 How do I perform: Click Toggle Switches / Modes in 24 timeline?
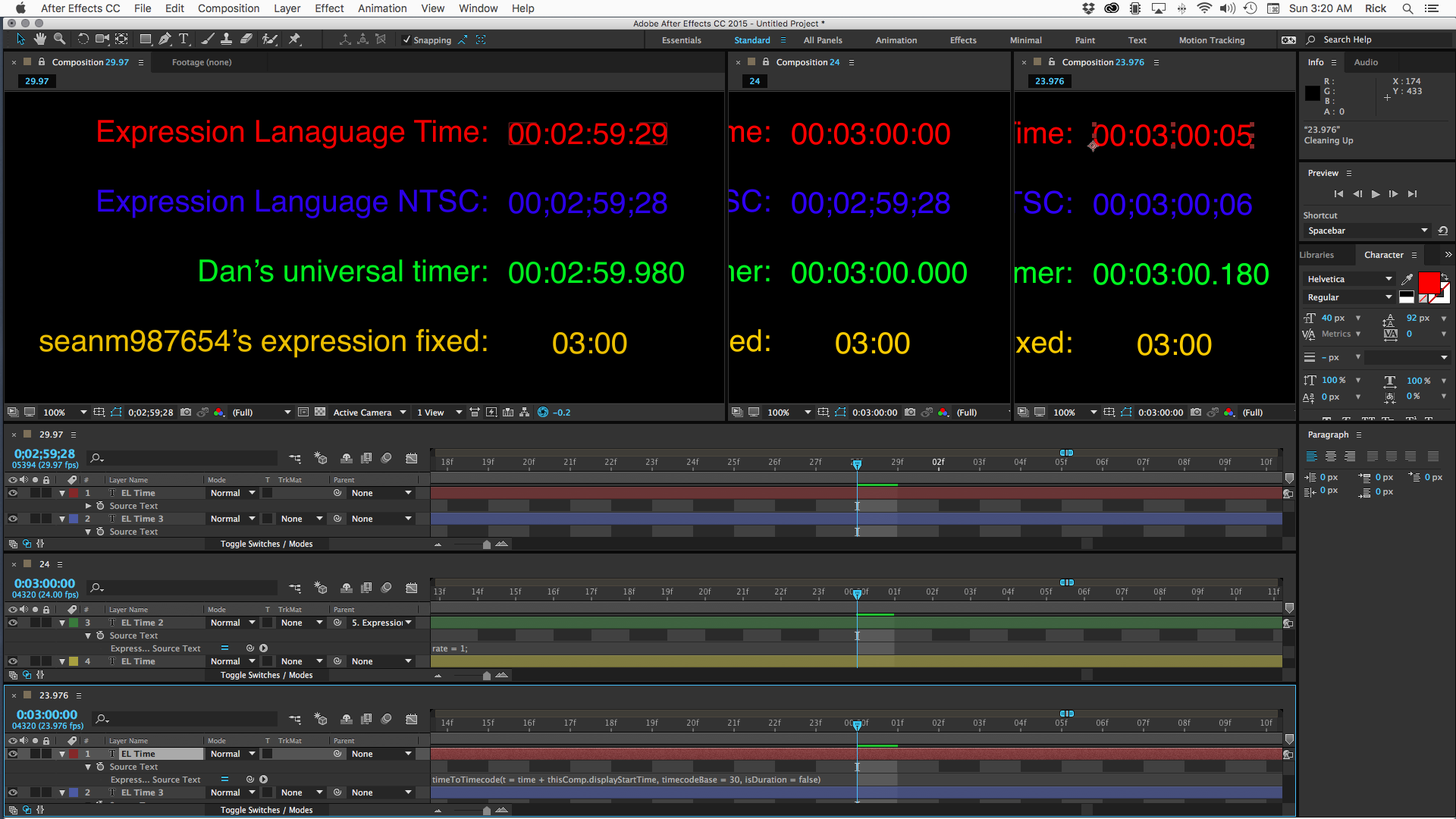click(266, 675)
